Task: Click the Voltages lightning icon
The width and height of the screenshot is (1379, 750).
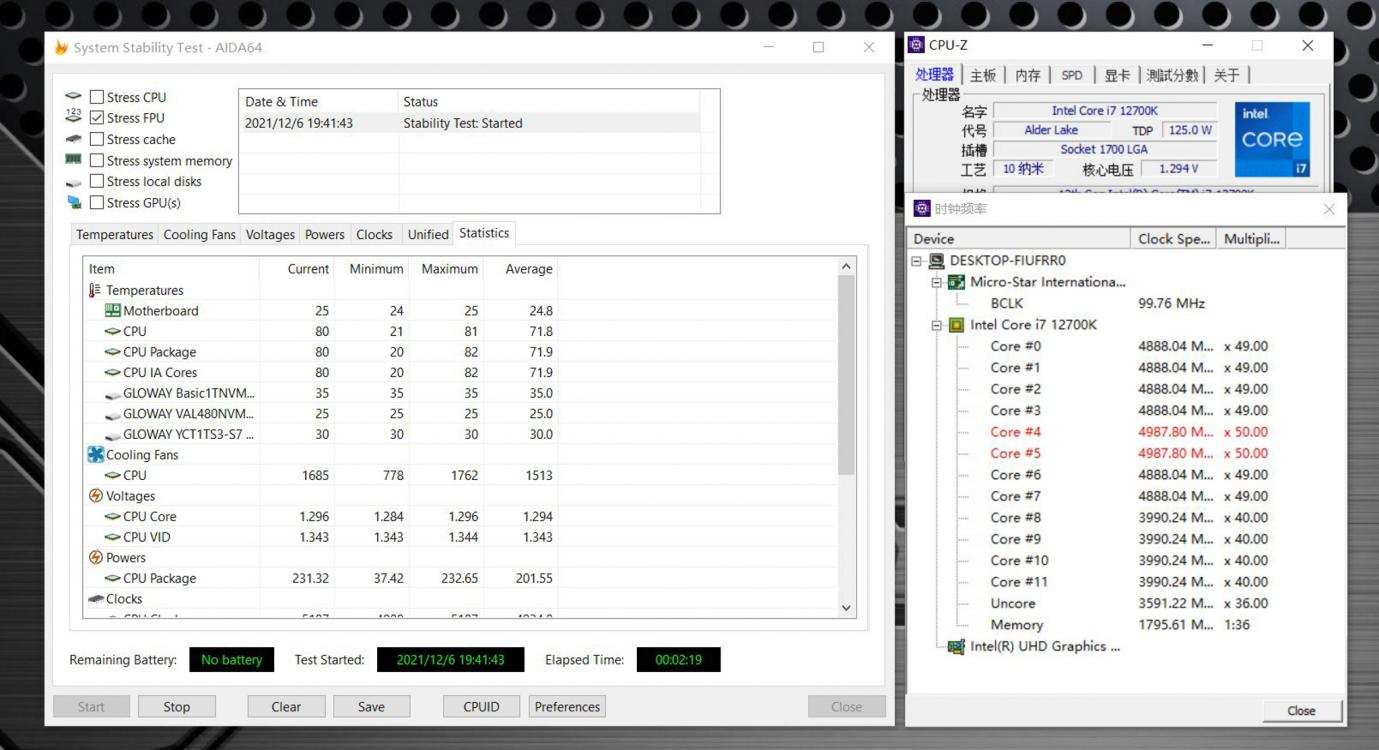Action: (x=96, y=496)
